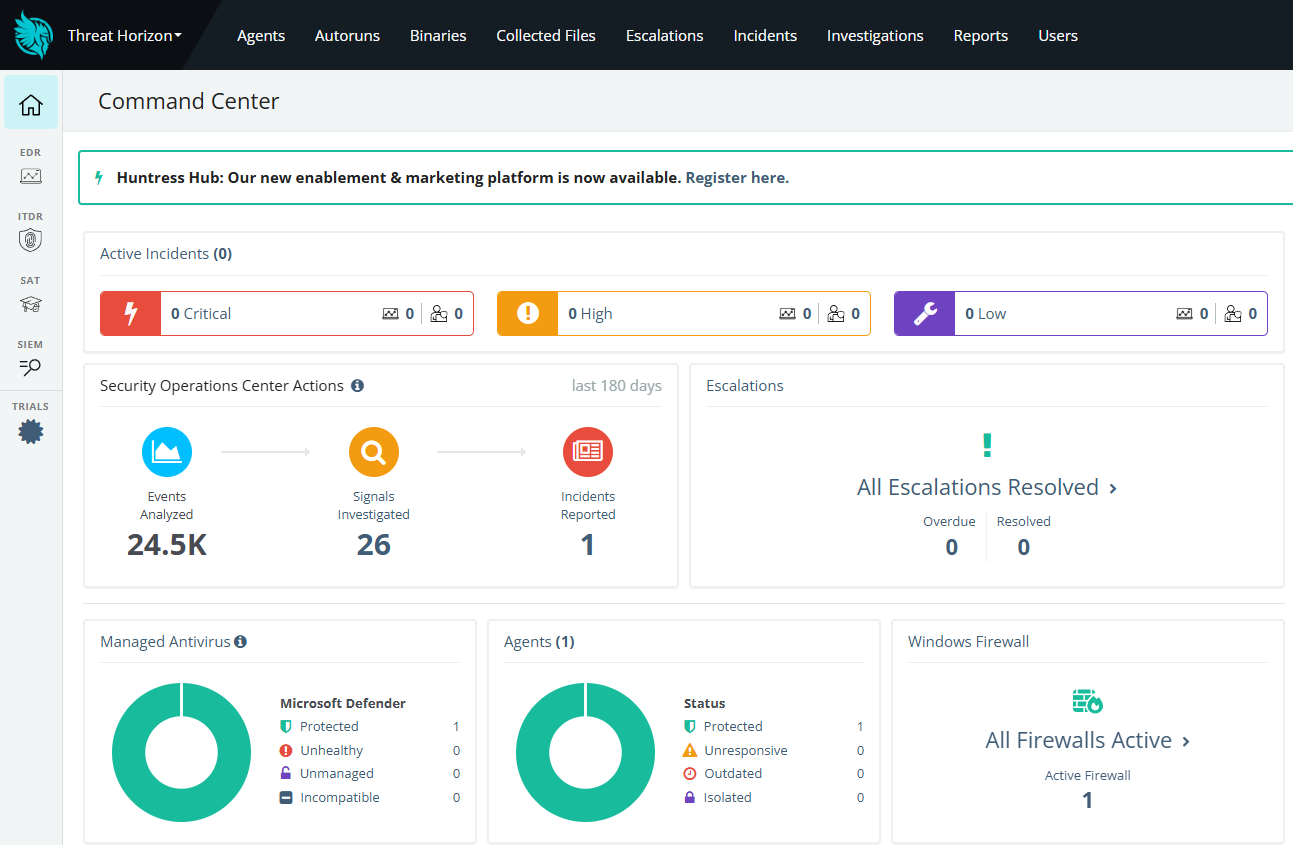Click the info icon next to Managed Antivirus

(x=240, y=642)
